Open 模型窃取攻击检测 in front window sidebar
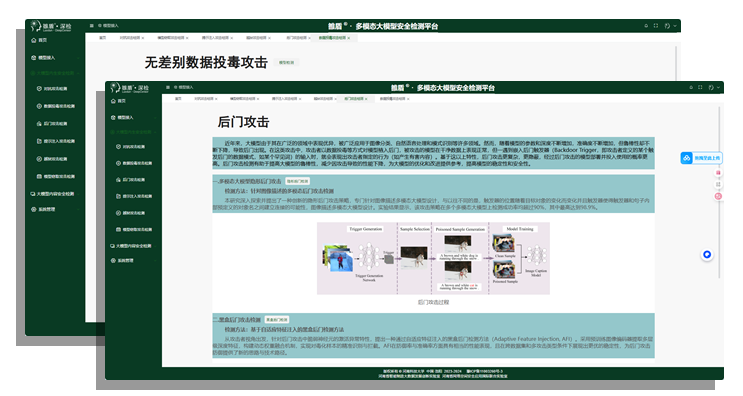 tap(134, 229)
